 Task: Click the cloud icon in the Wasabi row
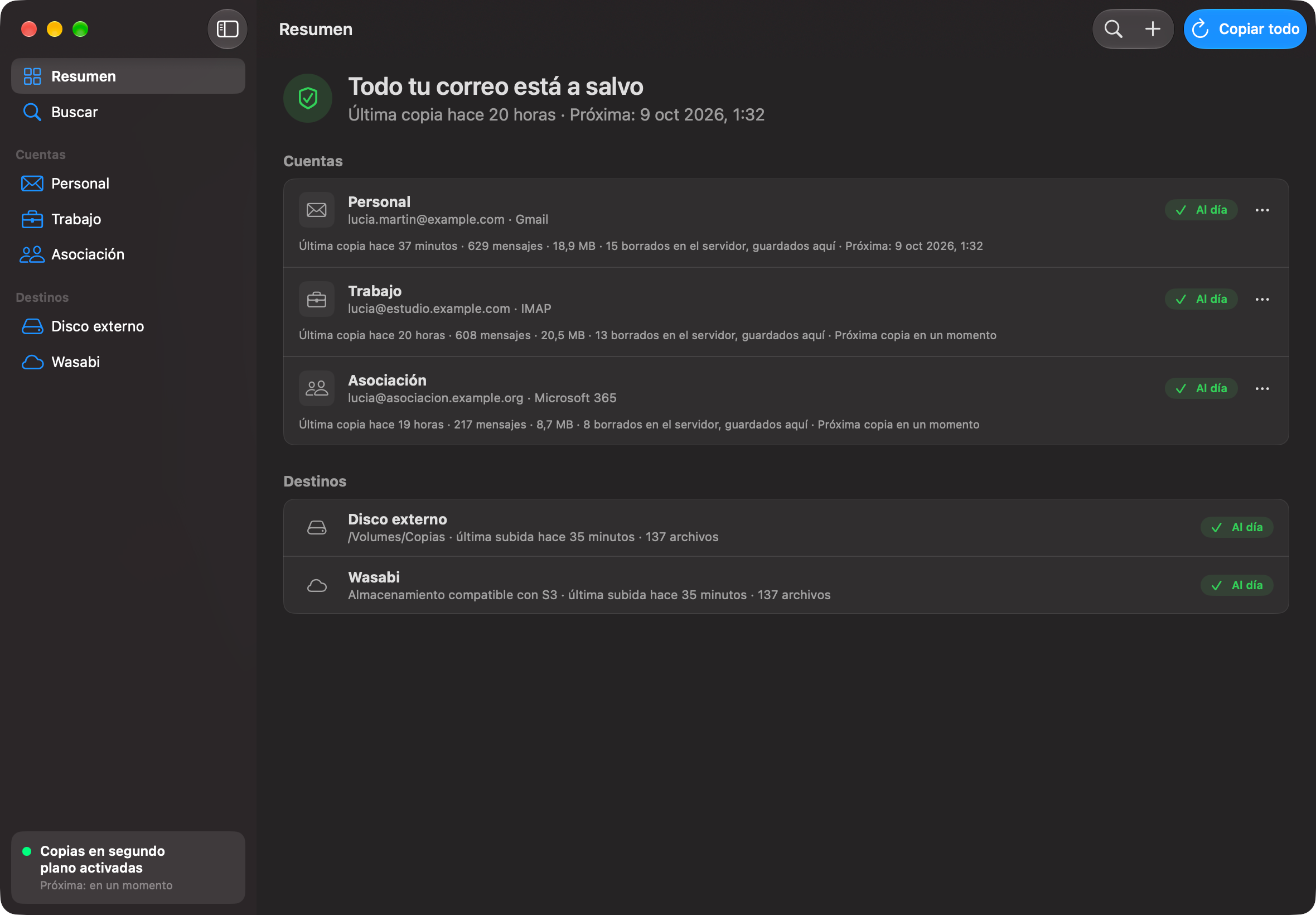317,585
